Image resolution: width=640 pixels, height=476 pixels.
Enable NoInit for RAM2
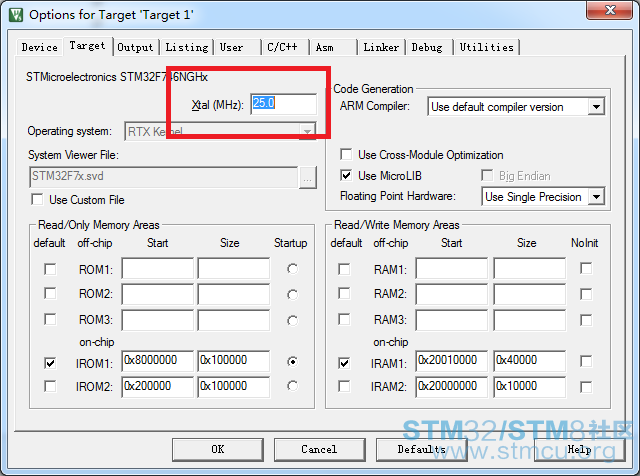586,294
